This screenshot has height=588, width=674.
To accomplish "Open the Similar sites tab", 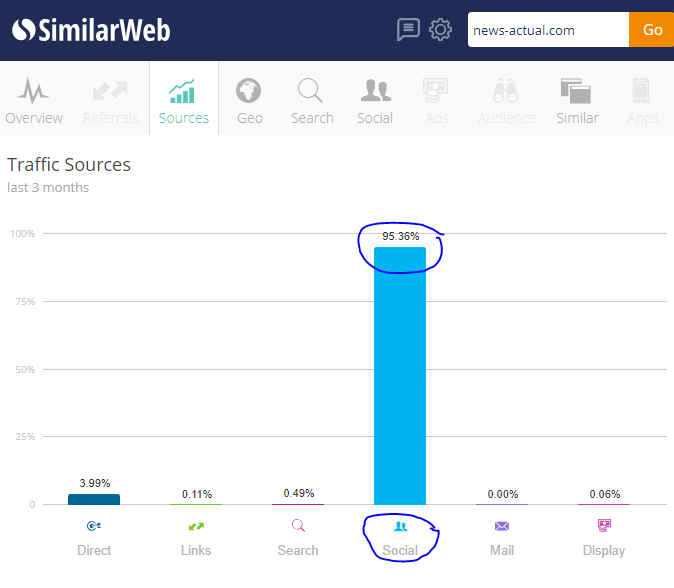I will tap(577, 101).
